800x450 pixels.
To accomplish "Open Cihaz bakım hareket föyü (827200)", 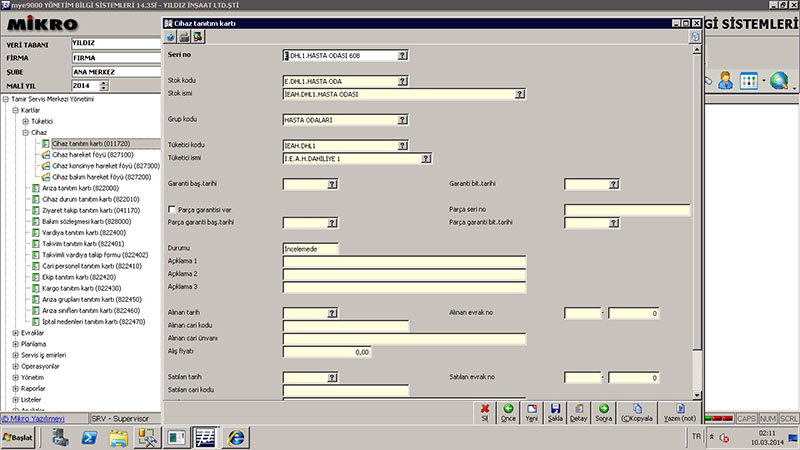I will pyautogui.click(x=102, y=177).
